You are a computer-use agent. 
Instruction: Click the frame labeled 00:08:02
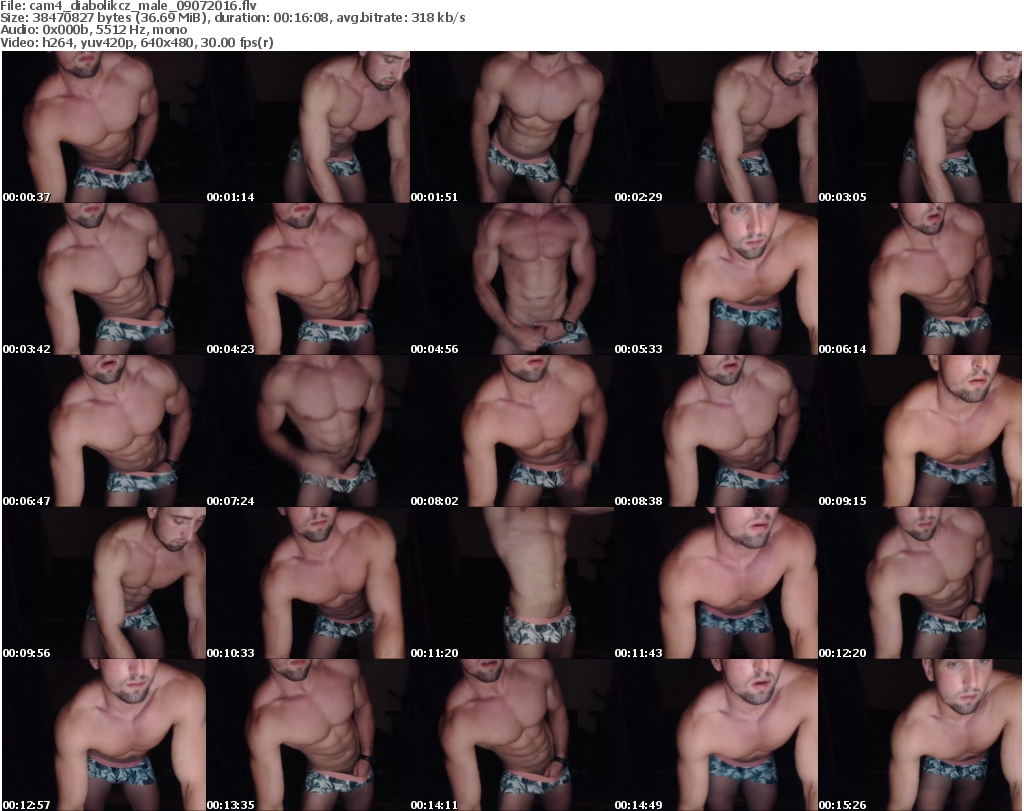point(512,432)
